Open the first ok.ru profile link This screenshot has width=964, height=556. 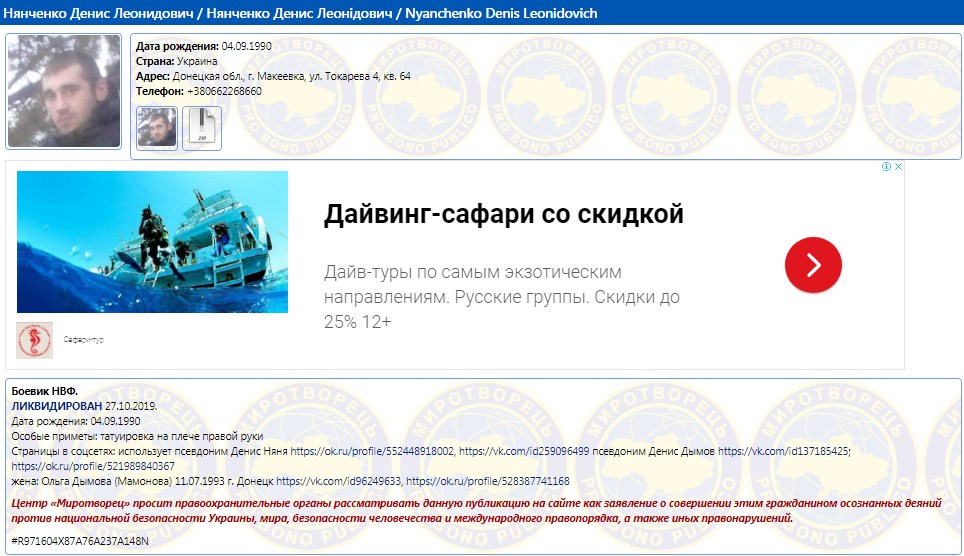click(x=372, y=451)
